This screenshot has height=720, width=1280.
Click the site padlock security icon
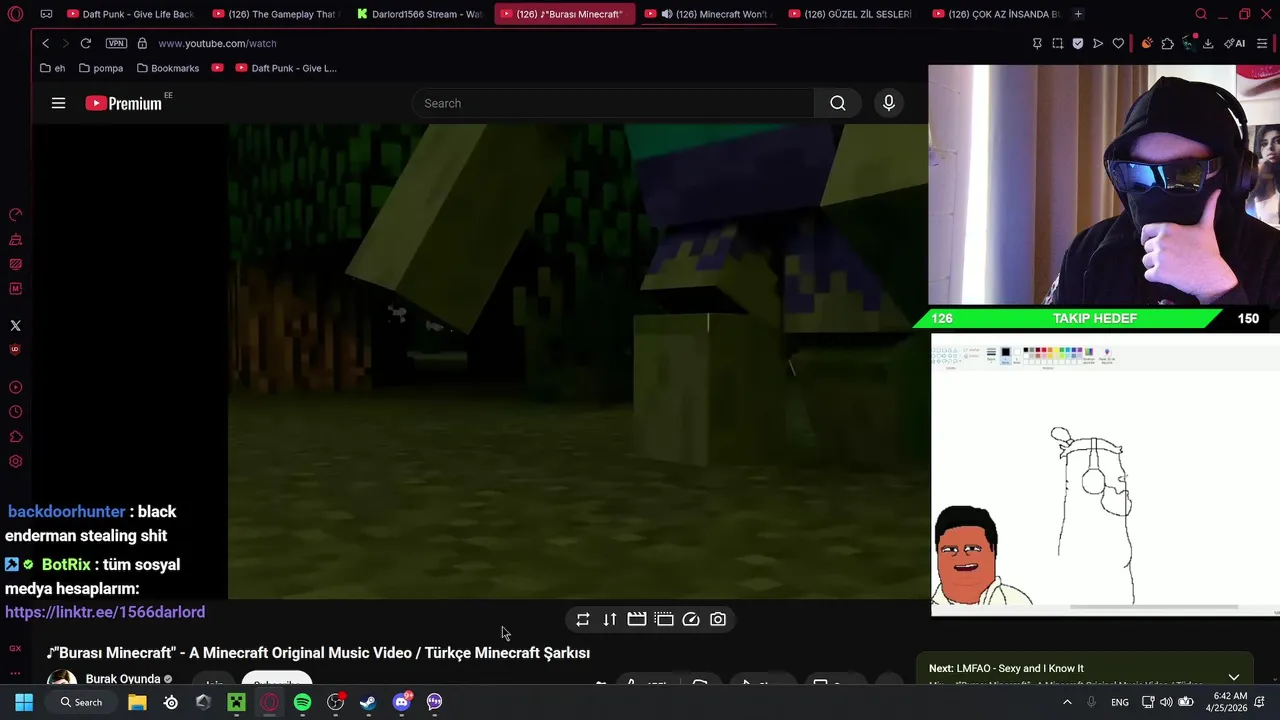tap(142, 43)
